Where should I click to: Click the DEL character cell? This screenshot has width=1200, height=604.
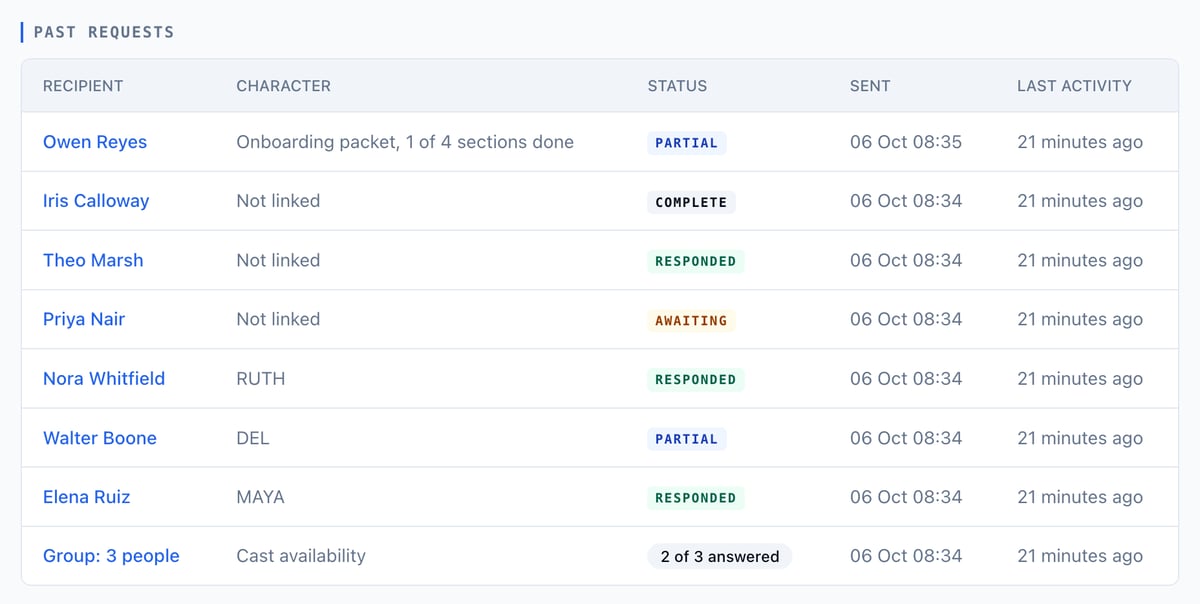(253, 438)
